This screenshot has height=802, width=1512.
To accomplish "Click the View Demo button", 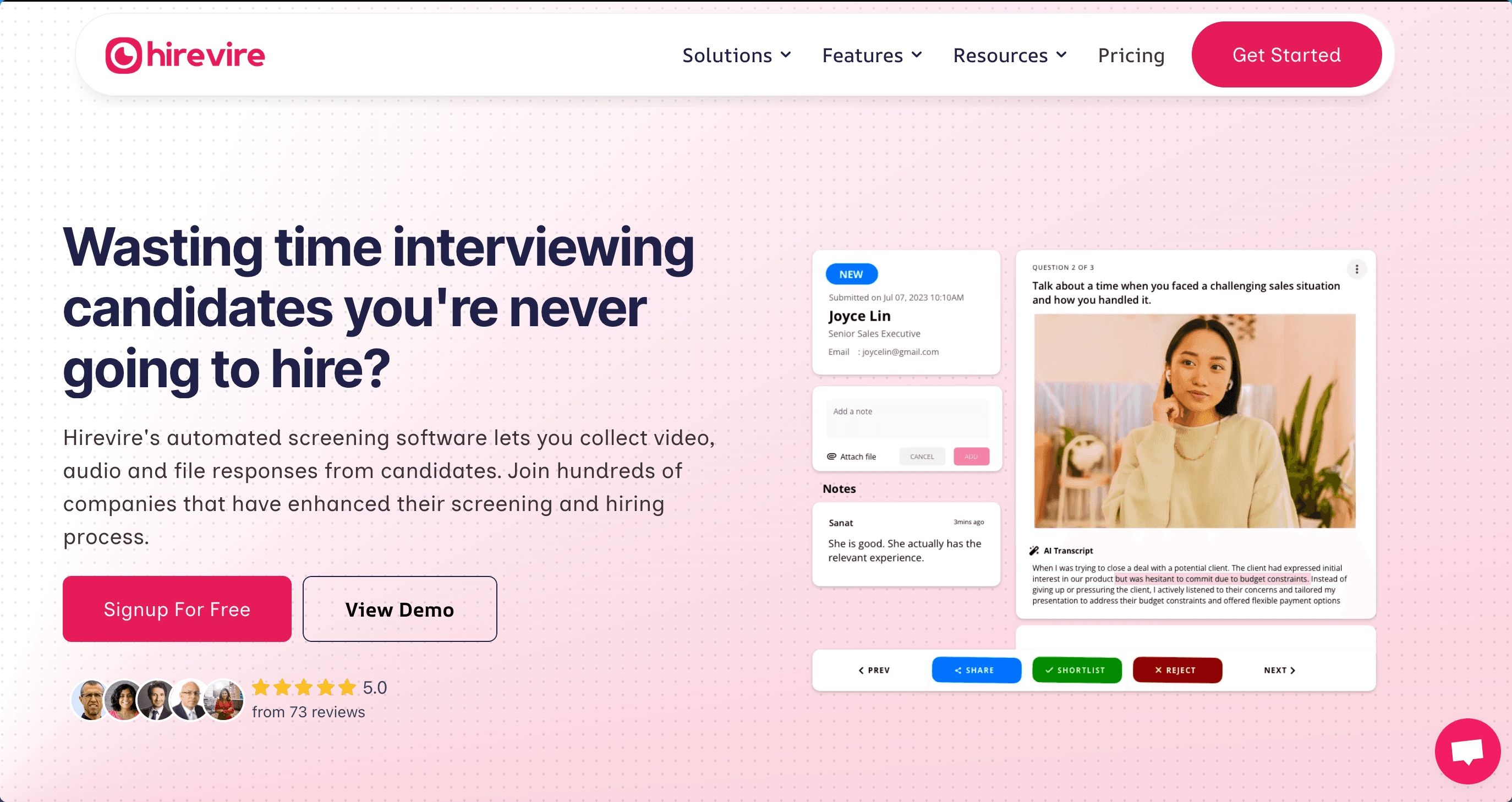I will (x=399, y=609).
